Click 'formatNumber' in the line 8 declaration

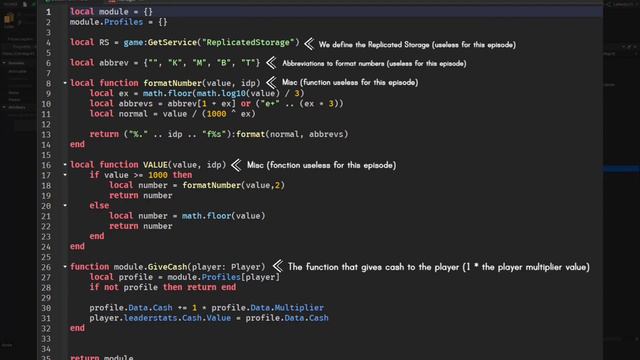(172, 83)
